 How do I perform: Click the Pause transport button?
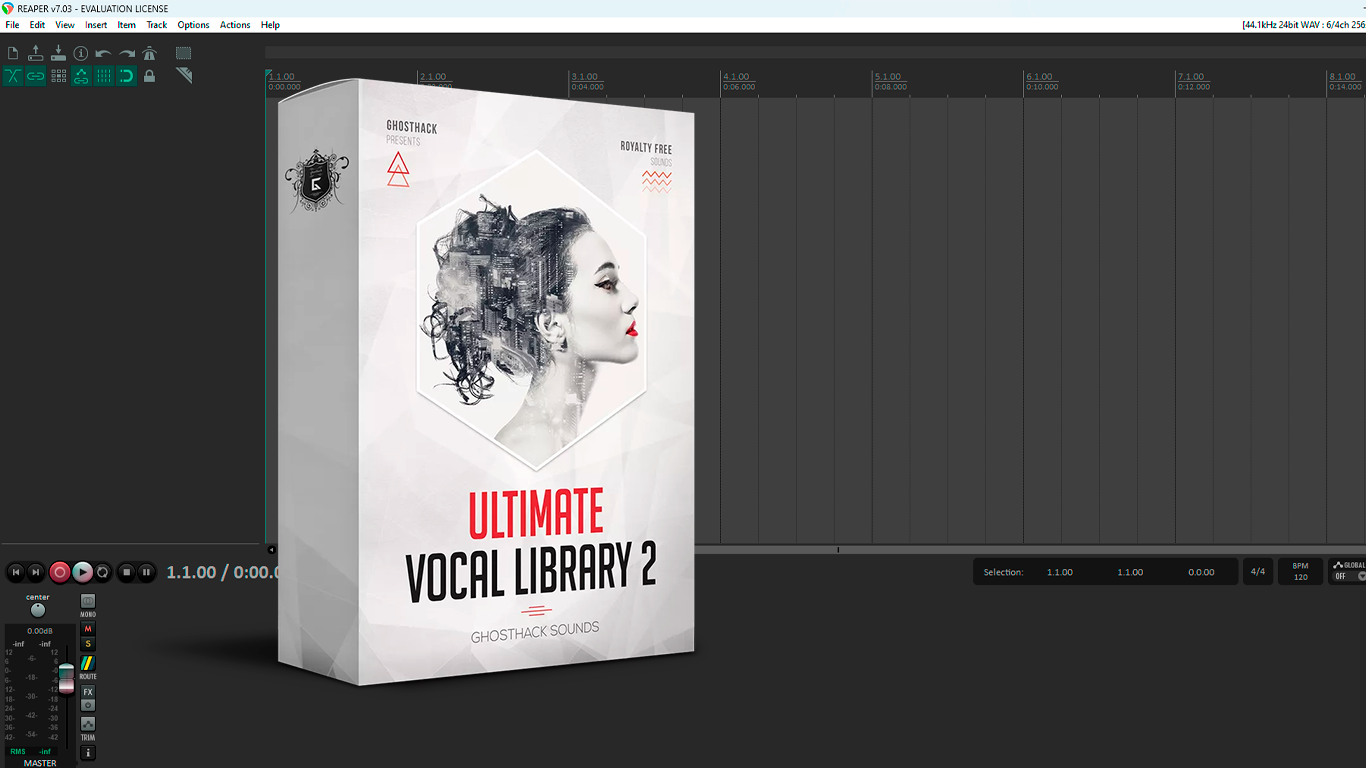(x=146, y=572)
